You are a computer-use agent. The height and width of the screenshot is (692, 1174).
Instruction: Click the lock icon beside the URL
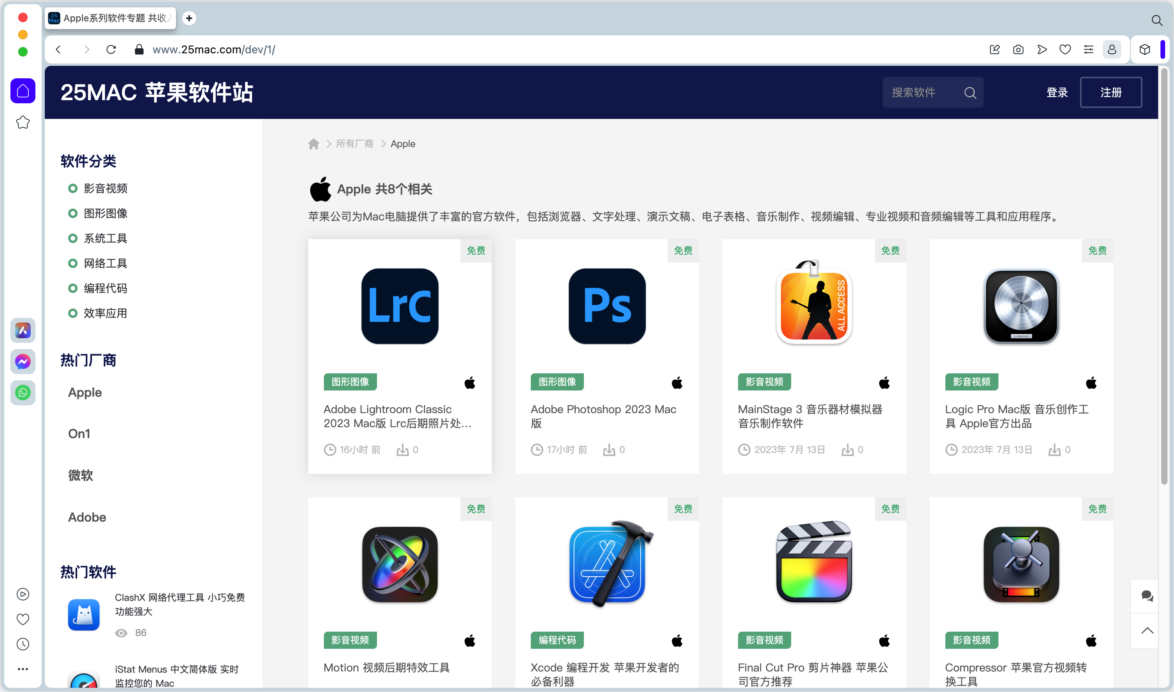tap(139, 49)
